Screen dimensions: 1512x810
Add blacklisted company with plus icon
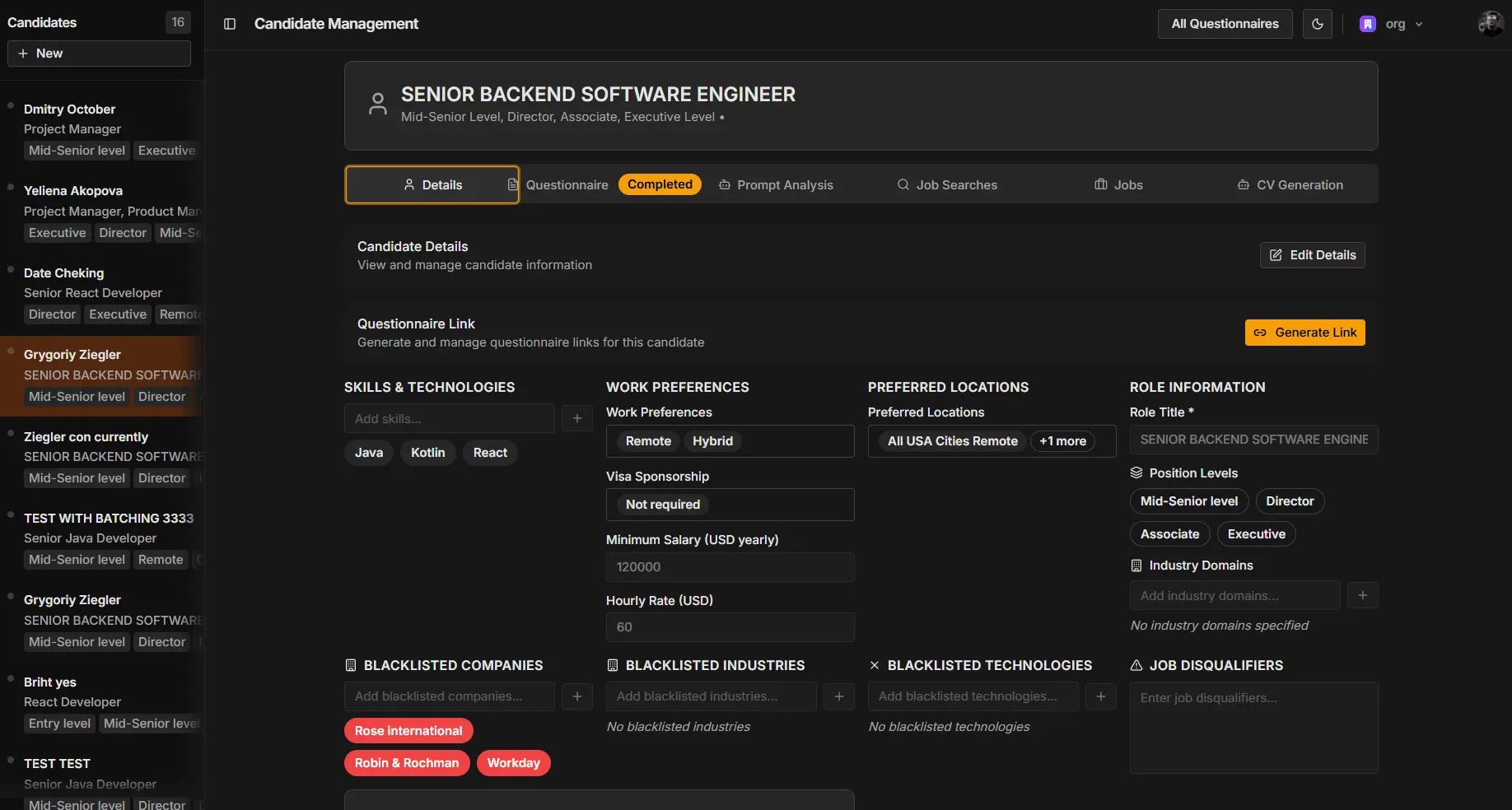576,696
